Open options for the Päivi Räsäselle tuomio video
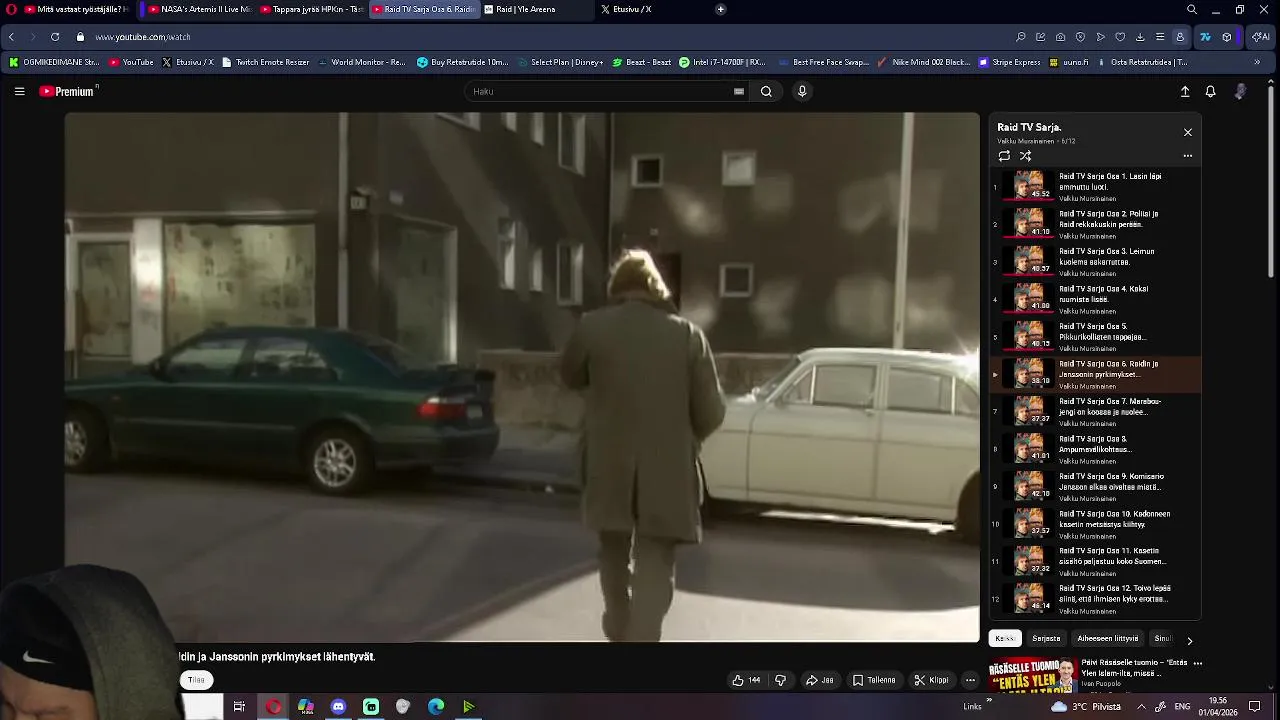Image resolution: width=1280 pixels, height=720 pixels. [x=1198, y=663]
